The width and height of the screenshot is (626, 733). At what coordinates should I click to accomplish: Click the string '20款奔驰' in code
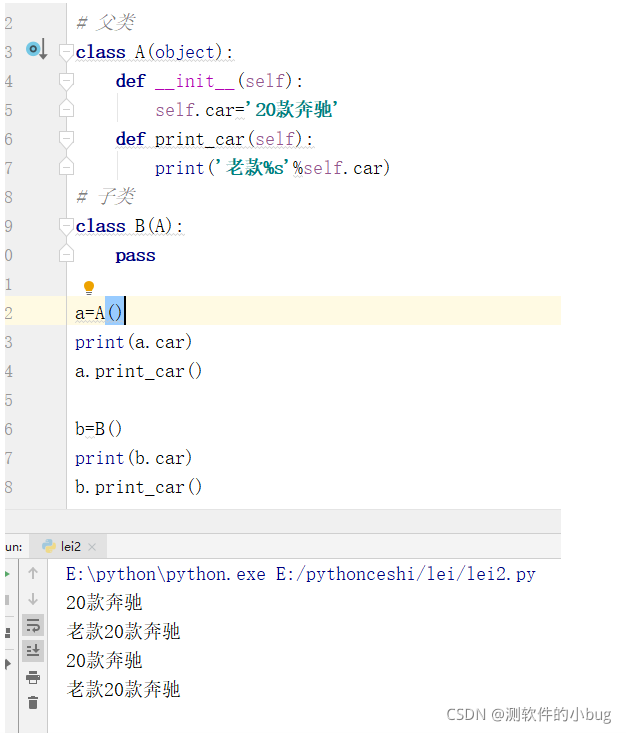[292, 110]
